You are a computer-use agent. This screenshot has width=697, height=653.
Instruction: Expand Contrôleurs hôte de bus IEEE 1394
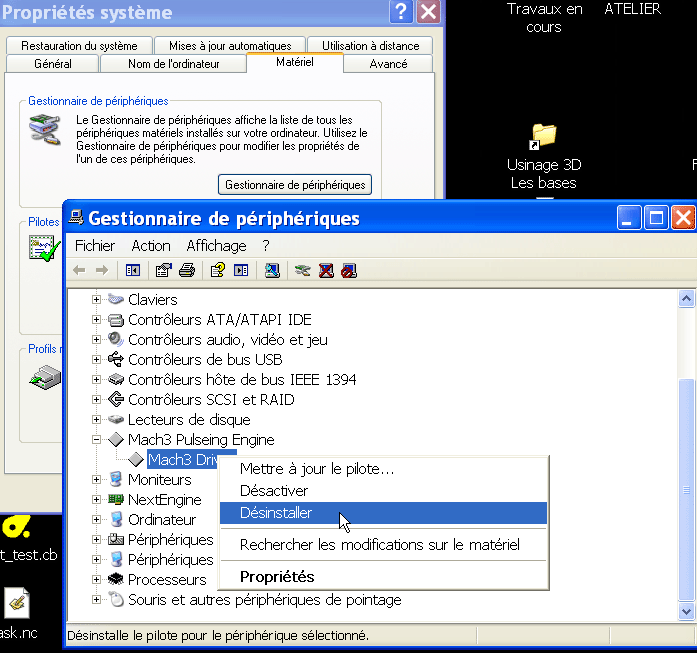coord(96,380)
